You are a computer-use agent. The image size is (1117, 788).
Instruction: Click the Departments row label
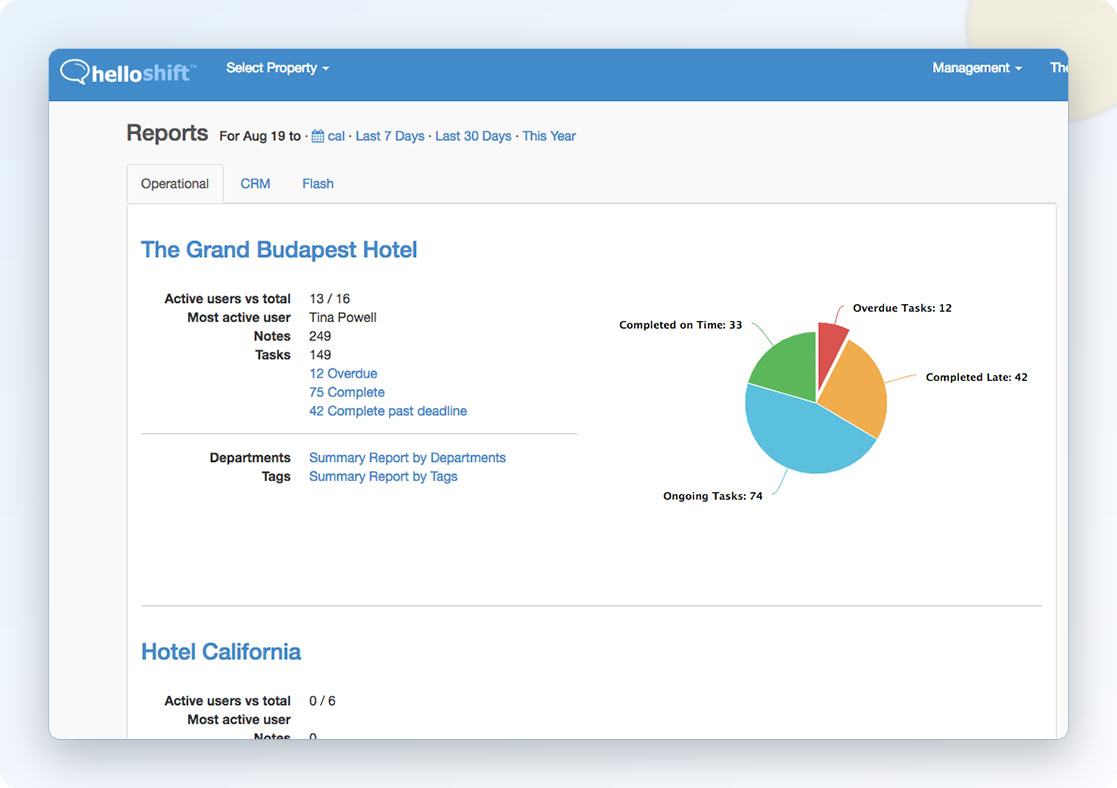pos(250,457)
